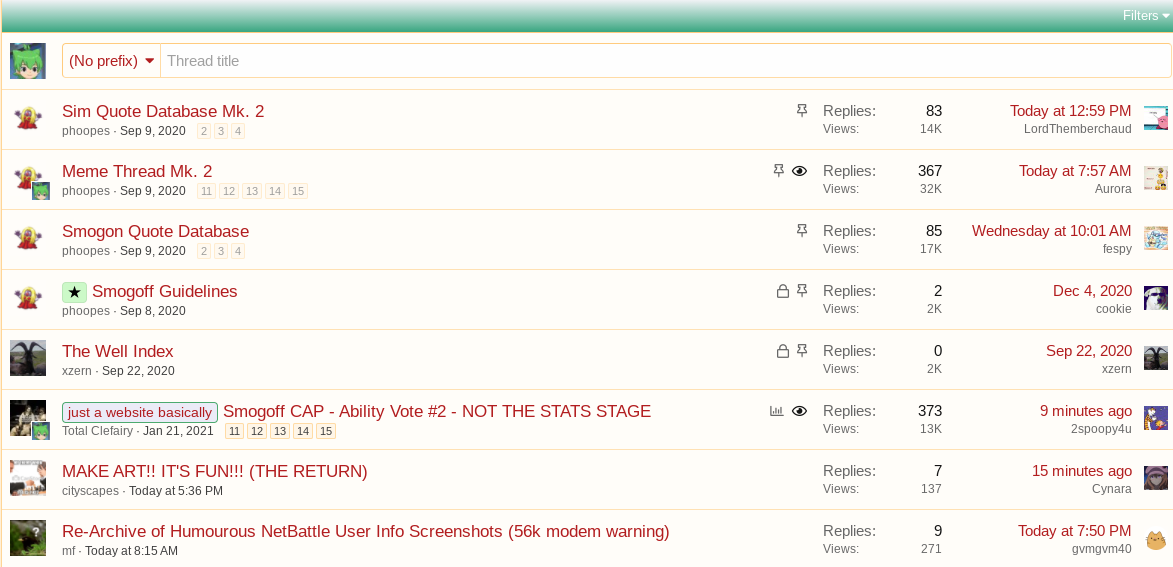The height and width of the screenshot is (567, 1173).
Task: Click the lock icon on Smogoff Guidelines
Action: pos(782,291)
